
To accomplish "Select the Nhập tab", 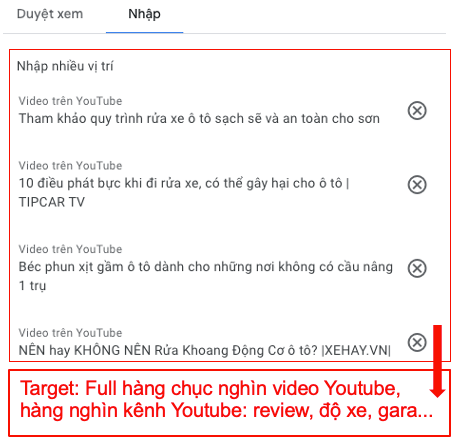I will click(x=144, y=14).
